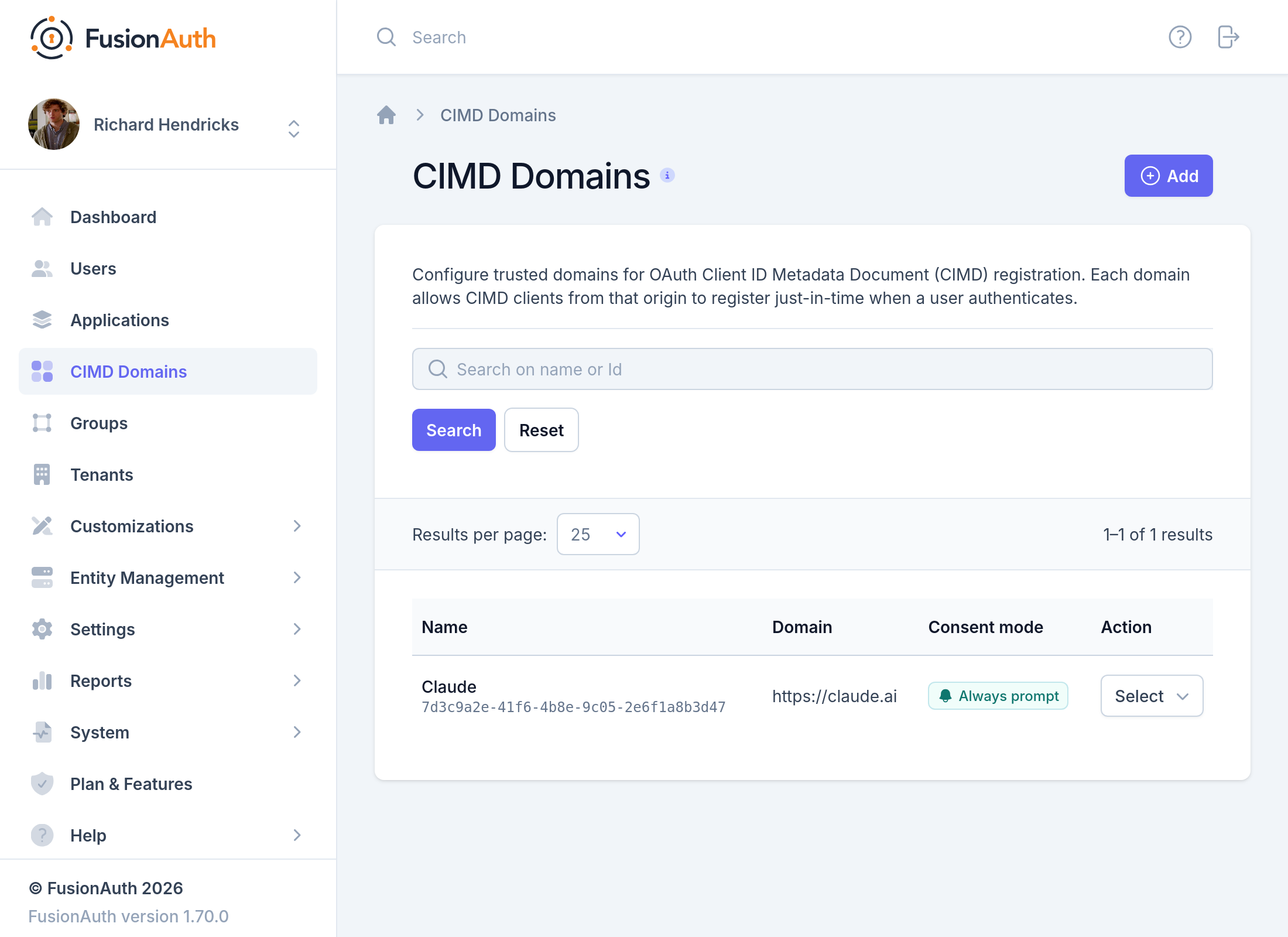
Task: Click the Help question icon in sidebar
Action: [42, 835]
